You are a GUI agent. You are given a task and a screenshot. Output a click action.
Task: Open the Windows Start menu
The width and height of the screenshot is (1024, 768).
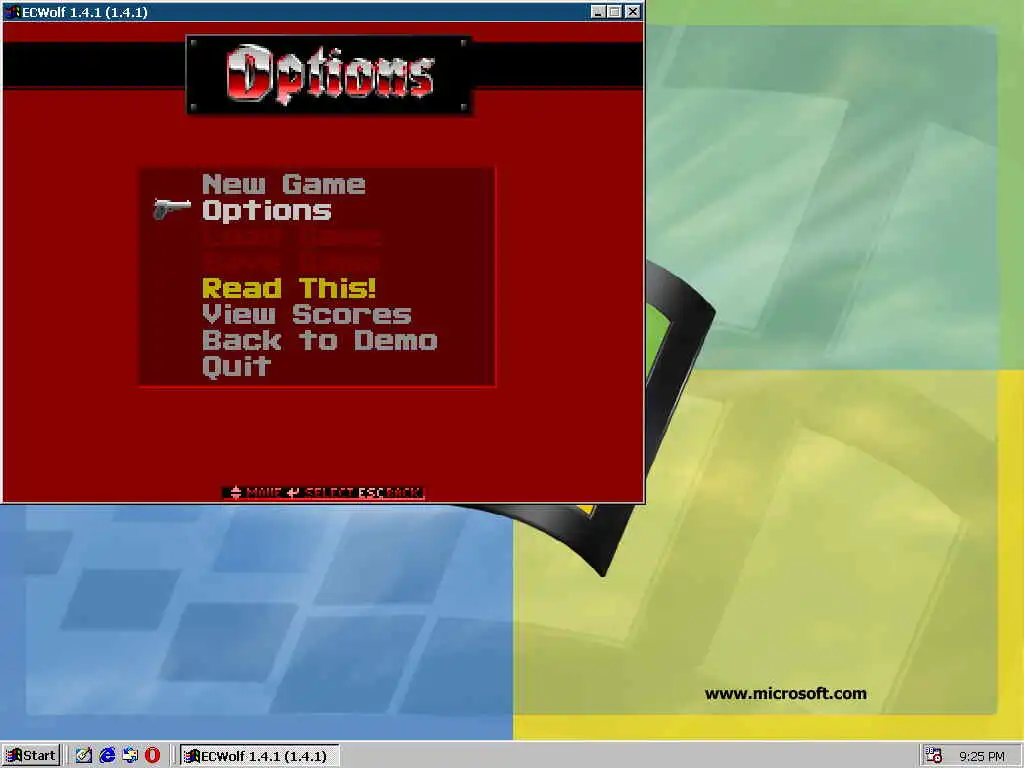click(31, 756)
